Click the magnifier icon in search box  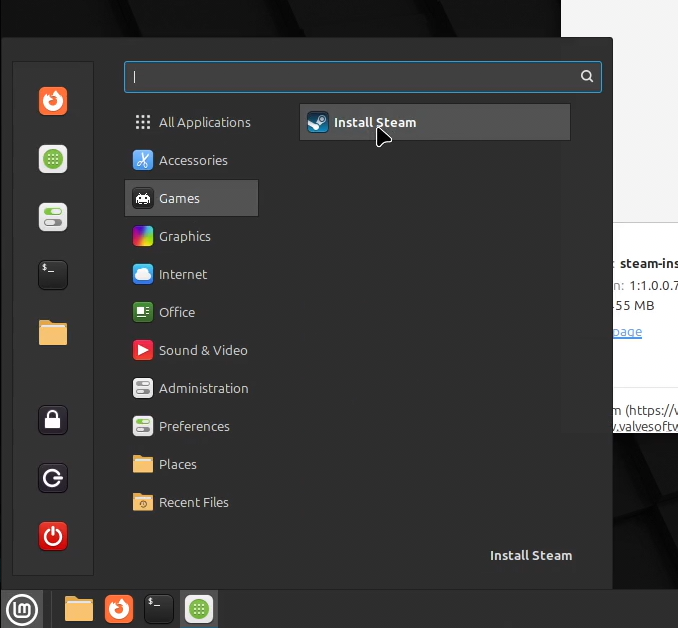pyautogui.click(x=586, y=77)
